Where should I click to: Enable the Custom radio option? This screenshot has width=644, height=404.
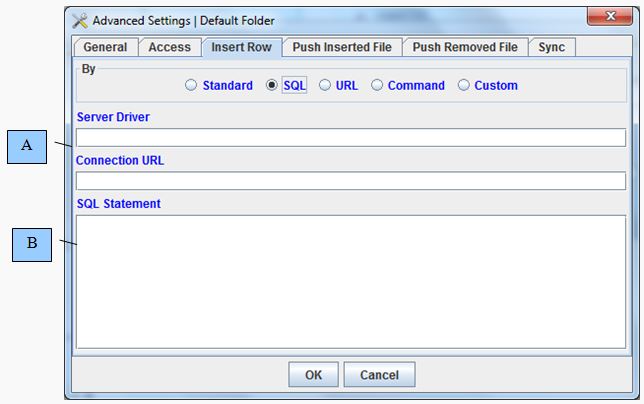(x=463, y=86)
